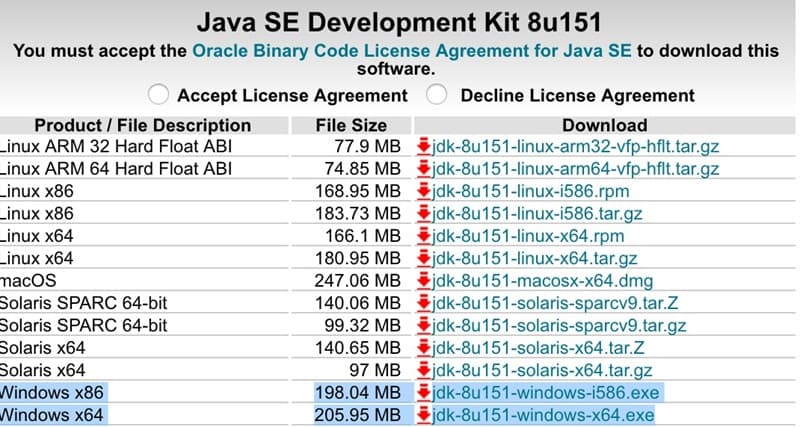Screen dimensions: 800x427
Task: Click the Product / File Description column header
Action: tap(143, 125)
